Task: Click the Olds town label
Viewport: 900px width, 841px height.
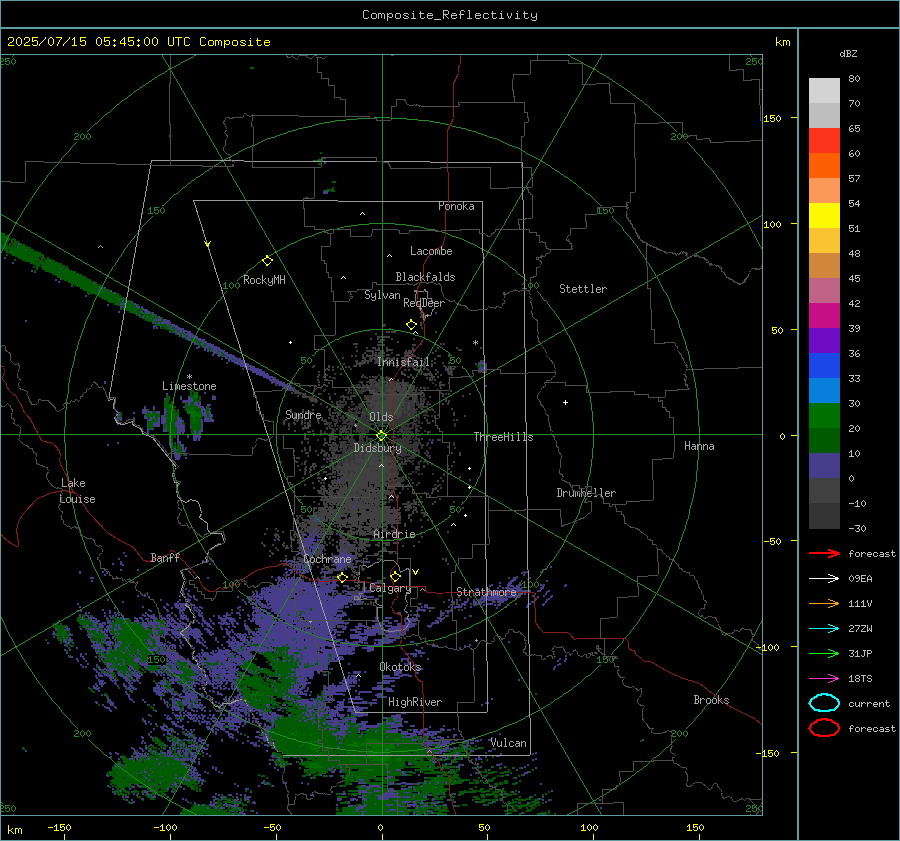Action: [x=381, y=417]
